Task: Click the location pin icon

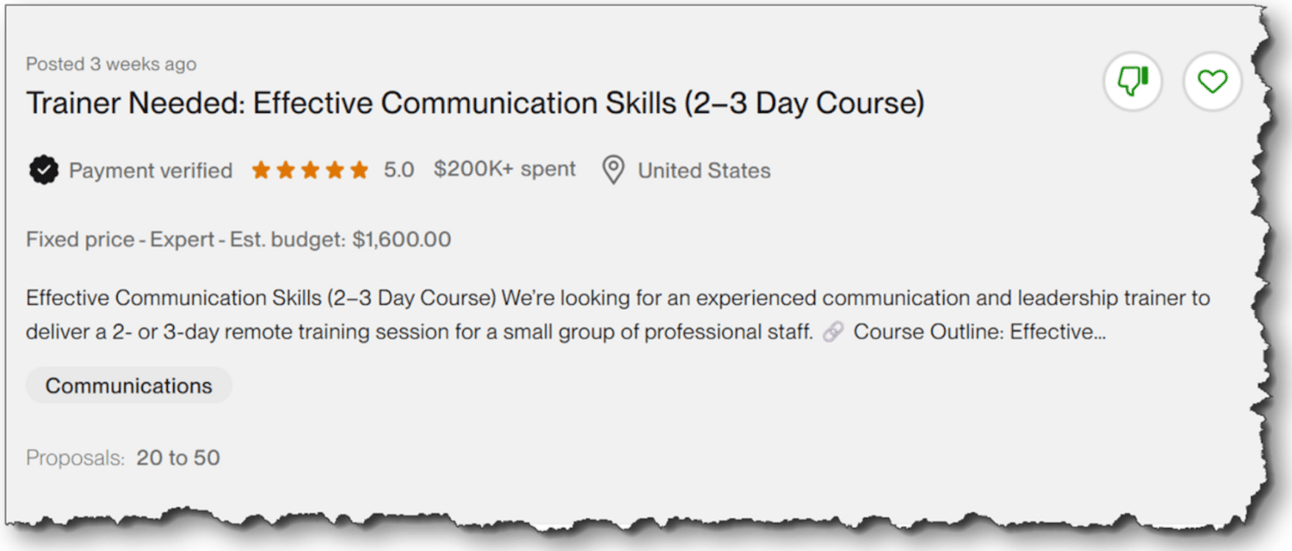Action: [x=613, y=171]
